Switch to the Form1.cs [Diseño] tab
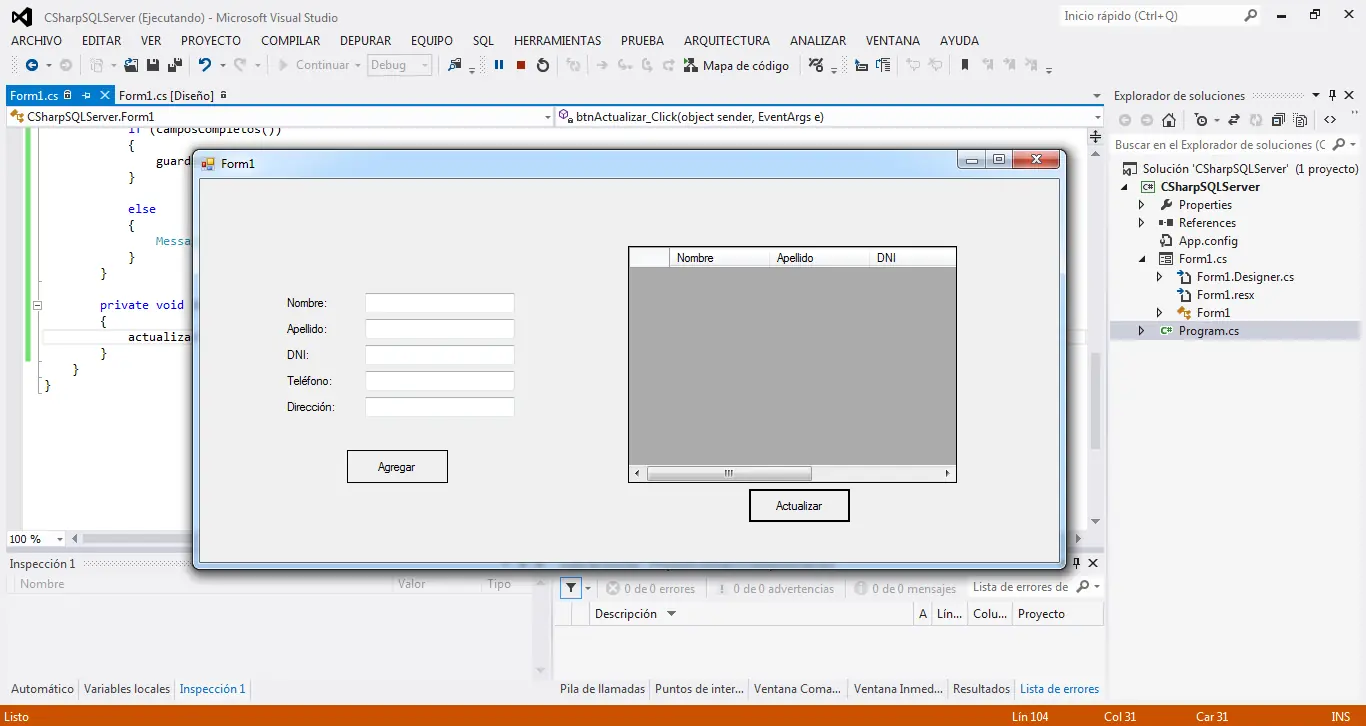 166,96
